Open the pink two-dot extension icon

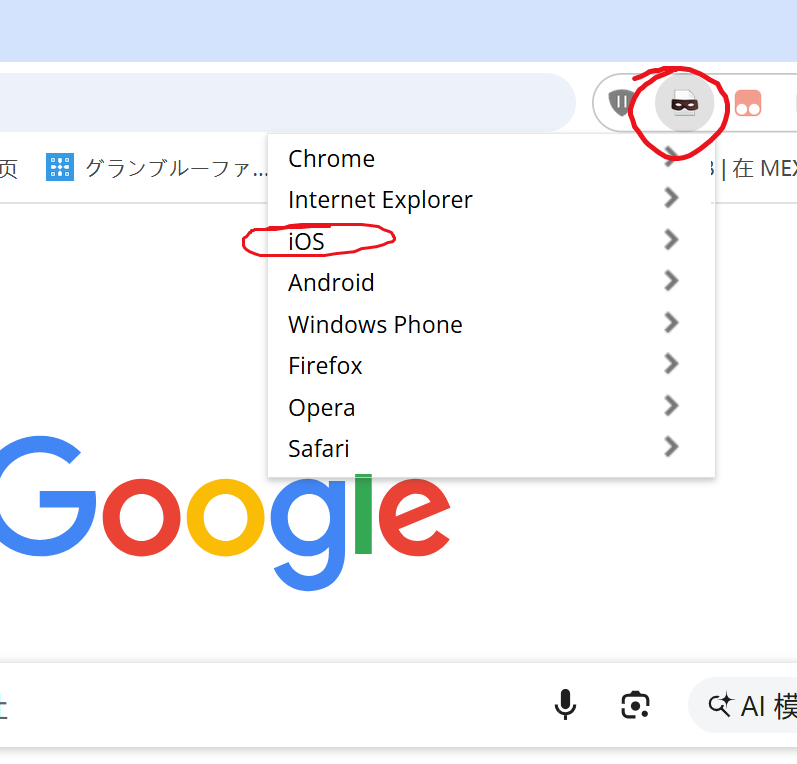coord(748,102)
